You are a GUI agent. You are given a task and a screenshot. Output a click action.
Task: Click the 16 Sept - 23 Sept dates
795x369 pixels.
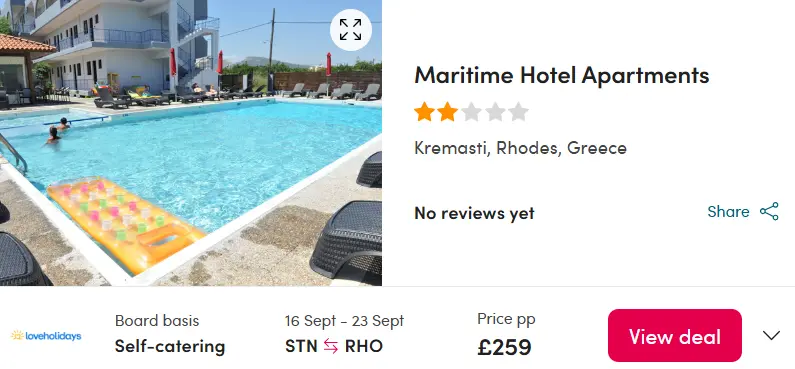pos(344,321)
